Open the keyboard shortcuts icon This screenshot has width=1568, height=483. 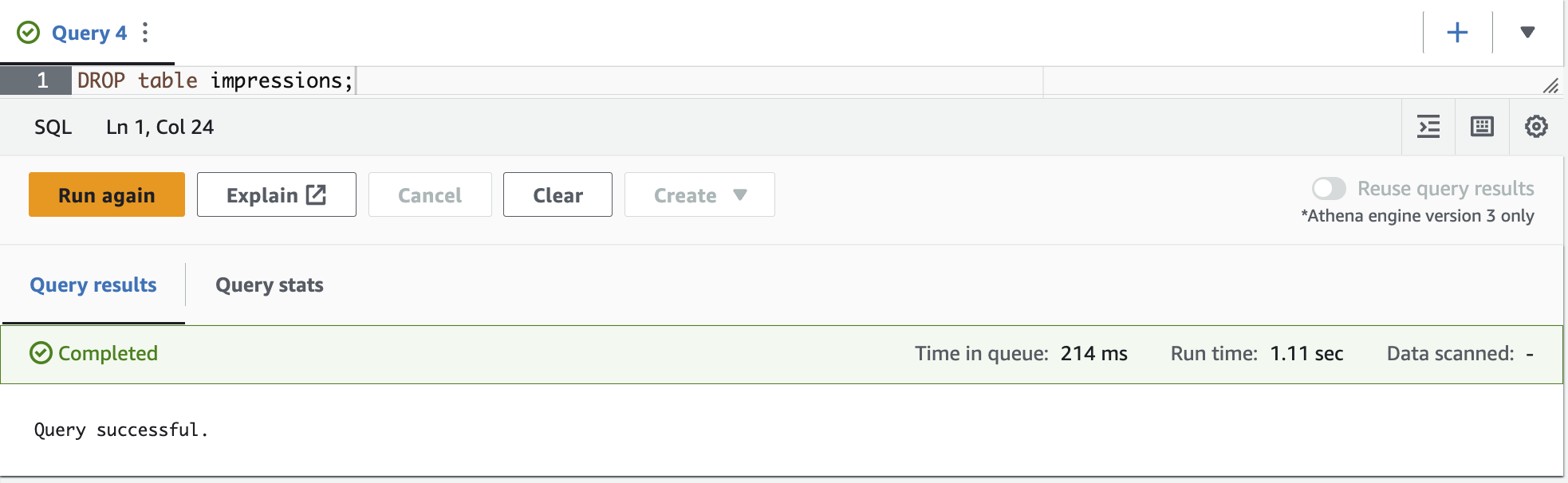tap(1482, 127)
